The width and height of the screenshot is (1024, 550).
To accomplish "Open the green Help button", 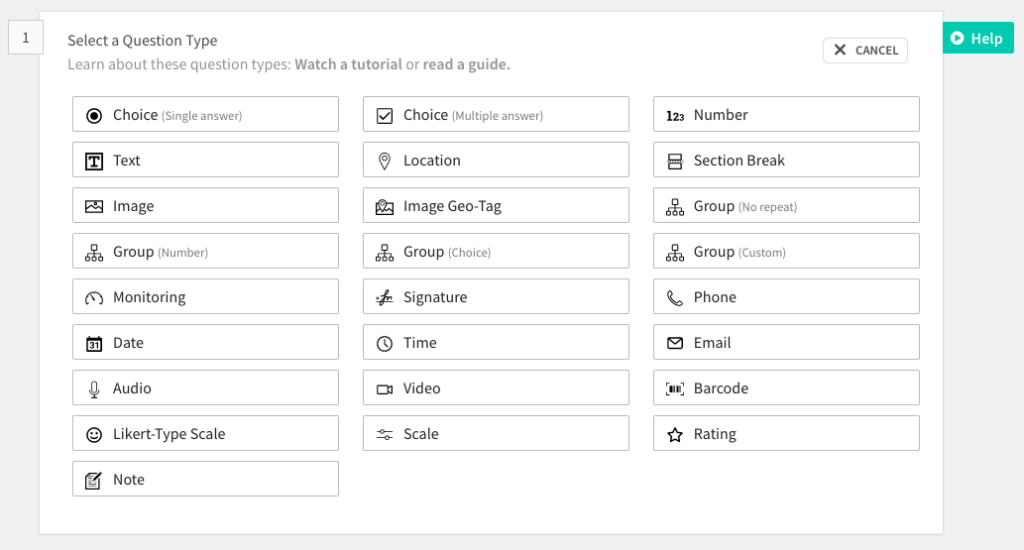I will (978, 38).
